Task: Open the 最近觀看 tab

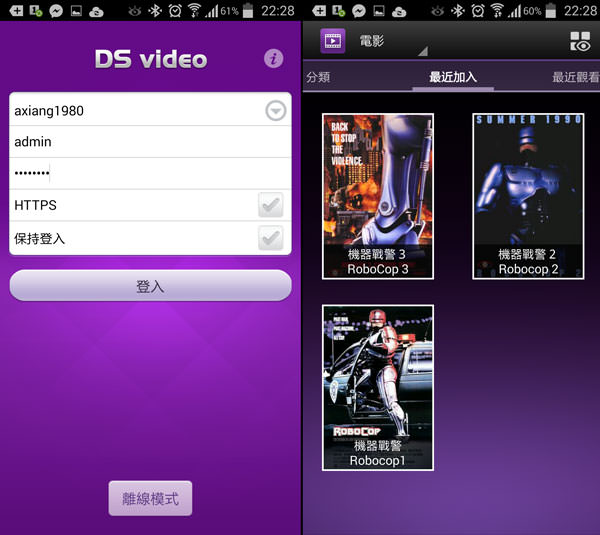Action: point(576,77)
